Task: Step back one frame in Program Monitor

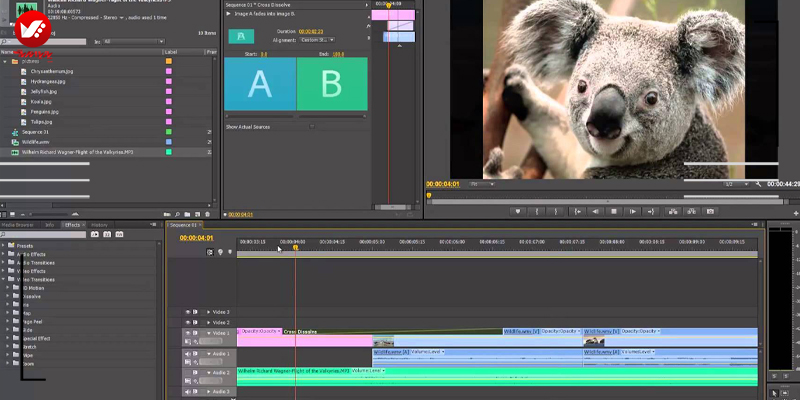Action: (595, 211)
